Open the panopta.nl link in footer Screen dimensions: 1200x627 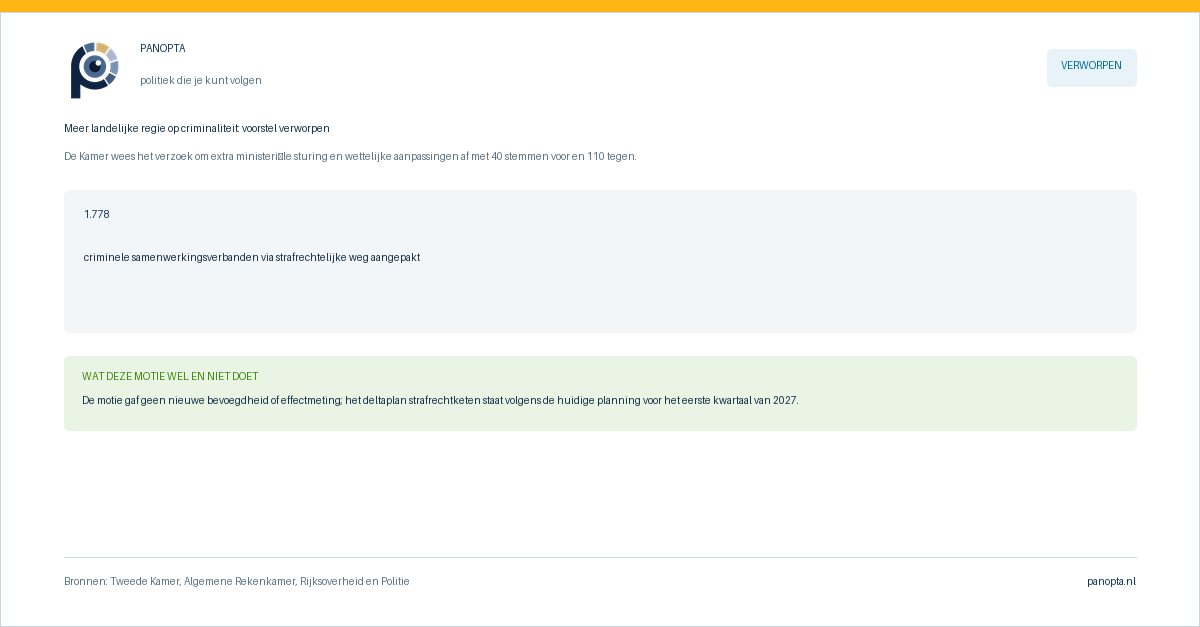[x=1111, y=581]
